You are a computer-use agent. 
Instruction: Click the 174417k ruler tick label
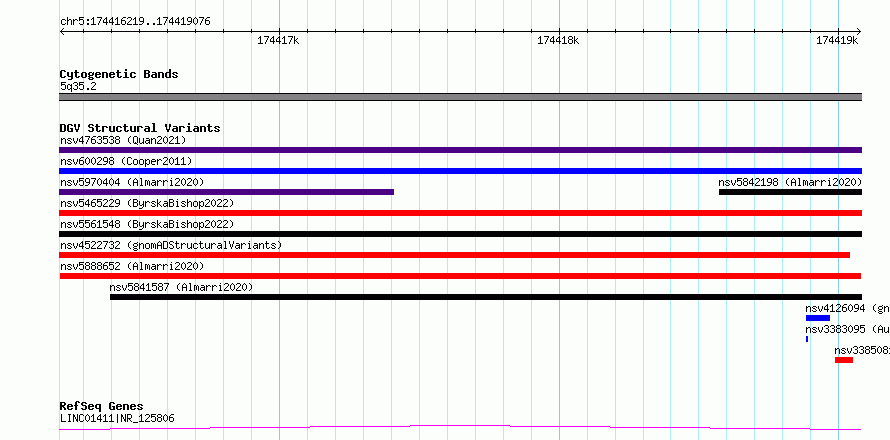click(278, 40)
